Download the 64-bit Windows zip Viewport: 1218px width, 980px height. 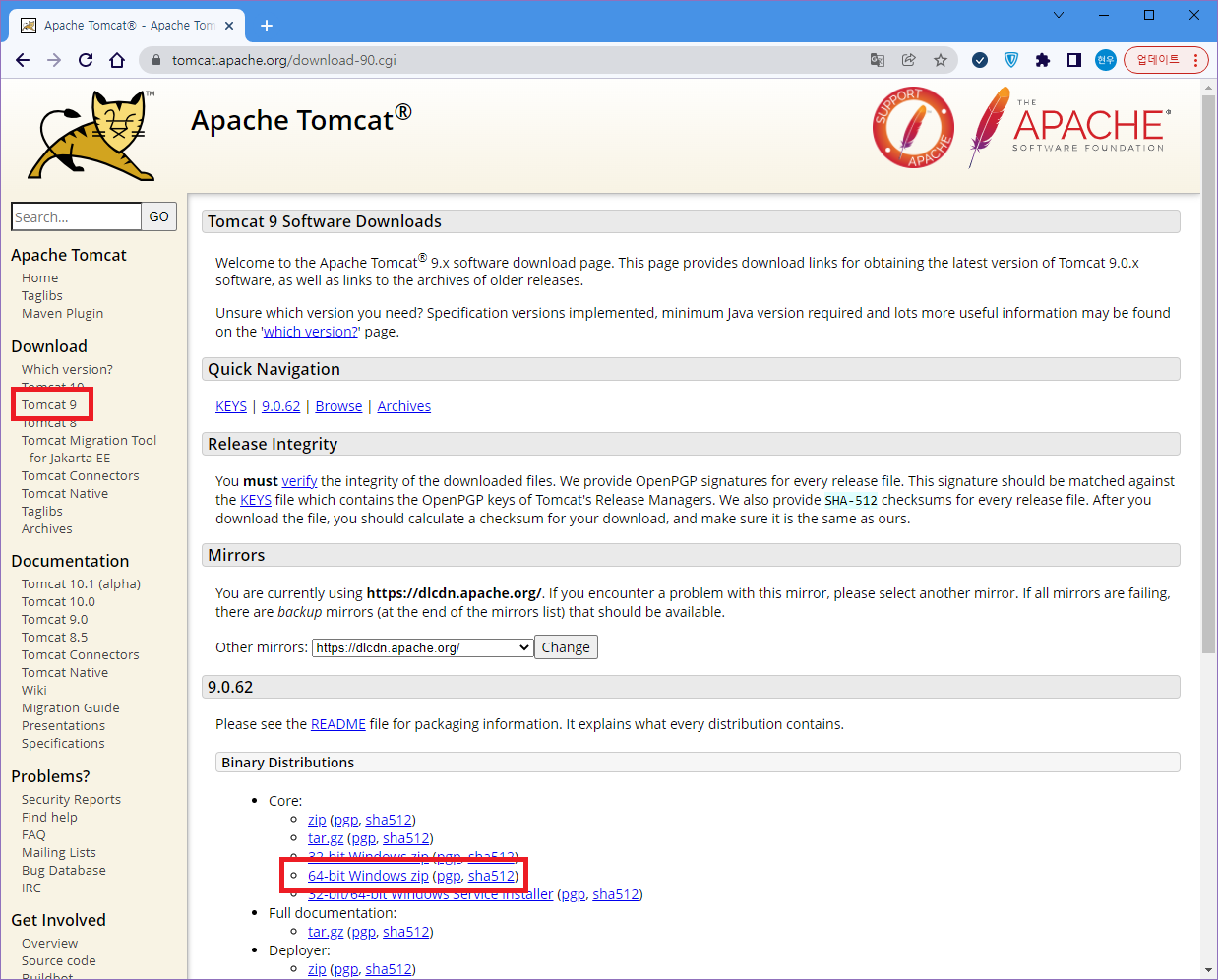click(368, 876)
